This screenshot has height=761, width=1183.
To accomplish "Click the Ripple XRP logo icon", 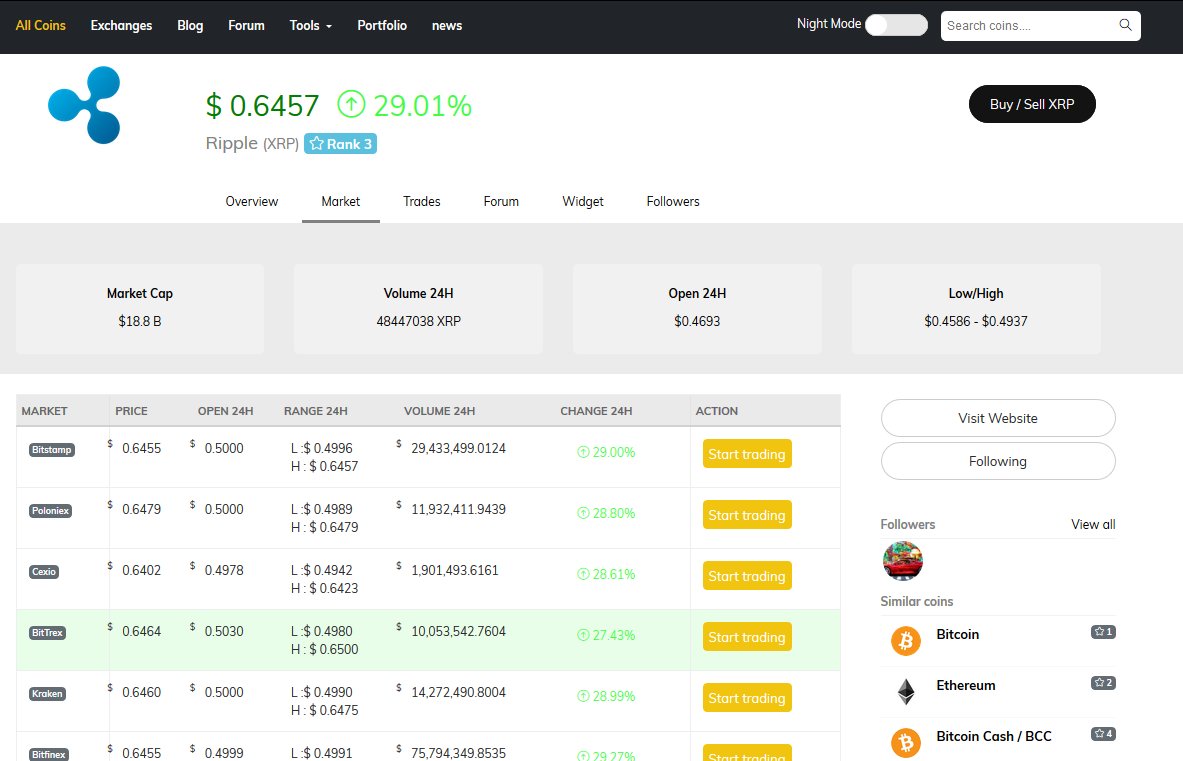I will tap(84, 105).
